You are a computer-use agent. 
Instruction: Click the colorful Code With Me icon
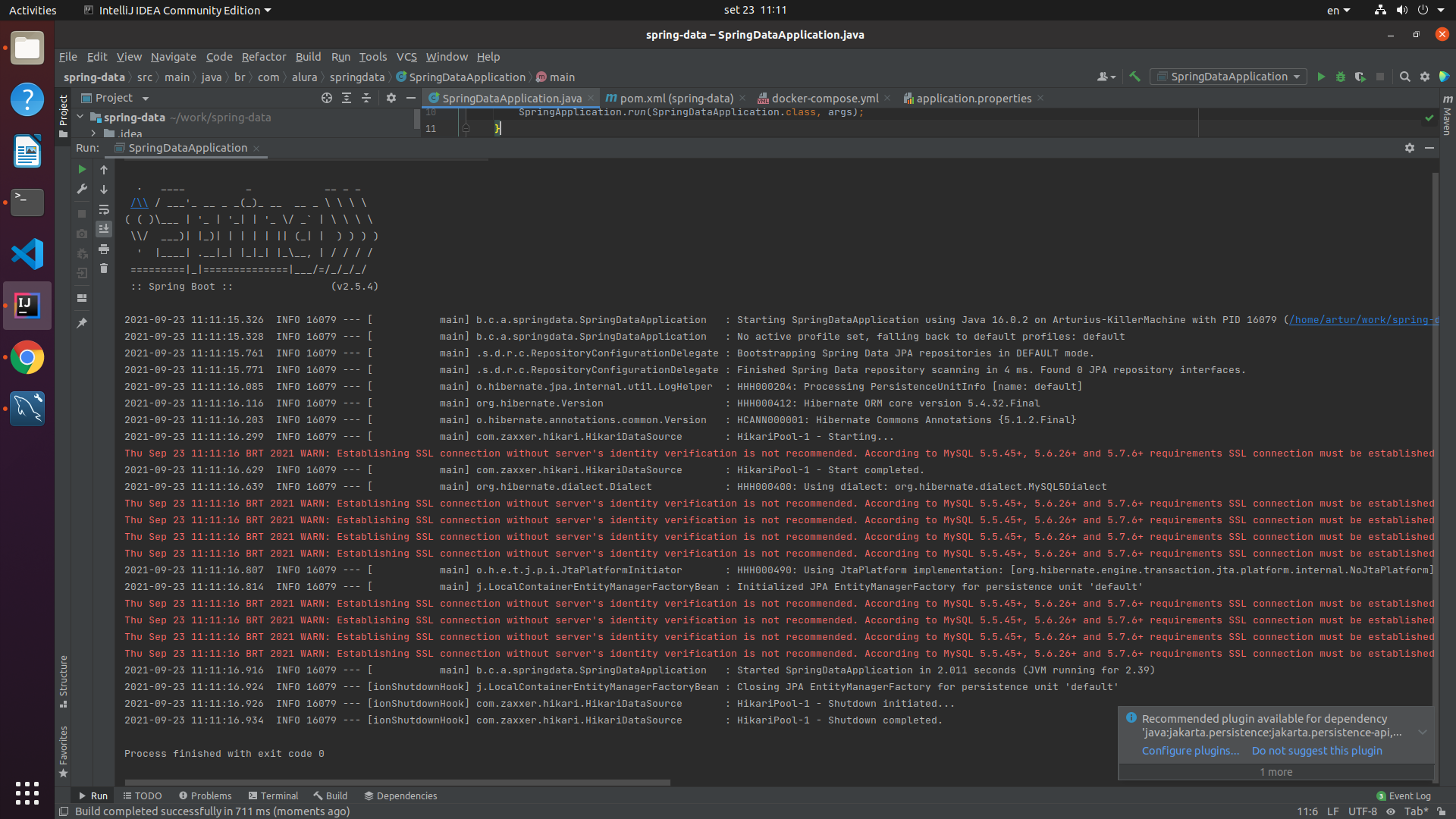point(1444,77)
